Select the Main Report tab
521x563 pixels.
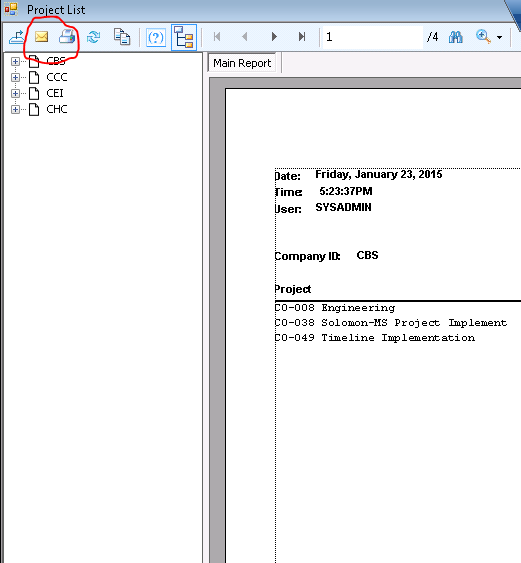(242, 63)
